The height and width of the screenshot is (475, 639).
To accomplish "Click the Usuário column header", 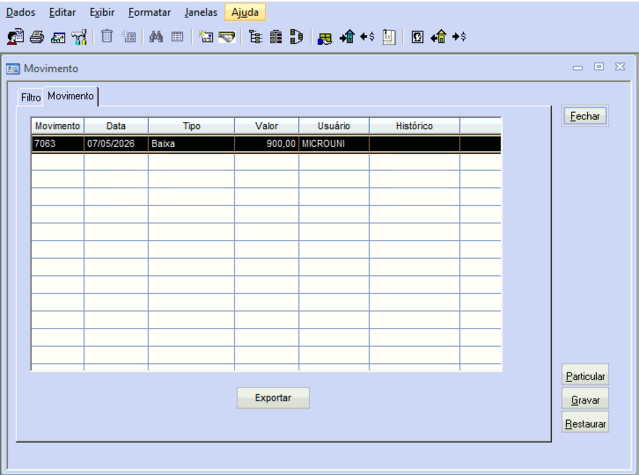I will (x=334, y=126).
